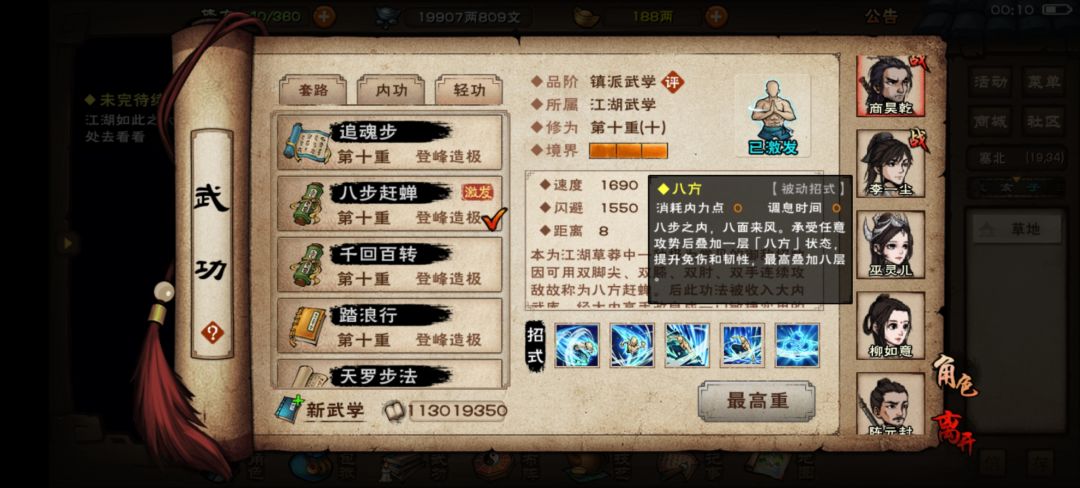
Task: Select character portrait 巫灵儿
Action: (890, 244)
